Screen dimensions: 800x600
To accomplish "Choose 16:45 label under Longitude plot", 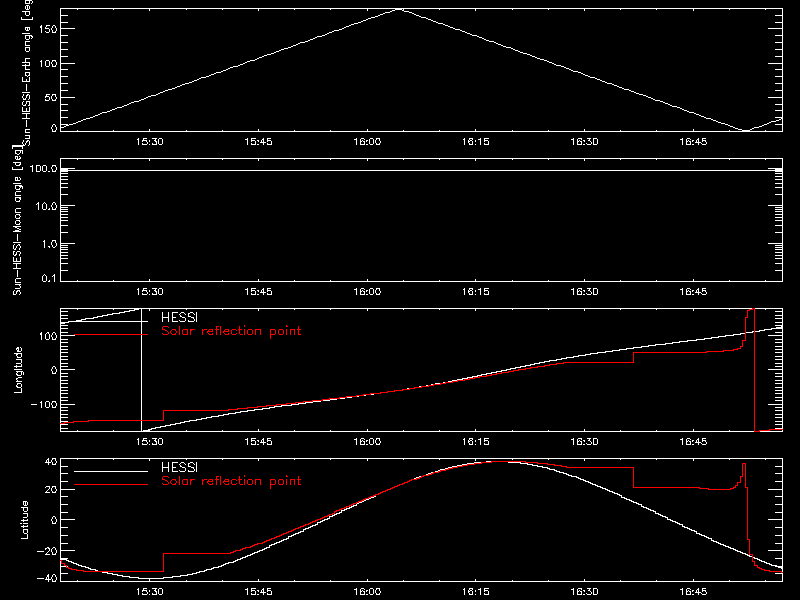I will [693, 442].
